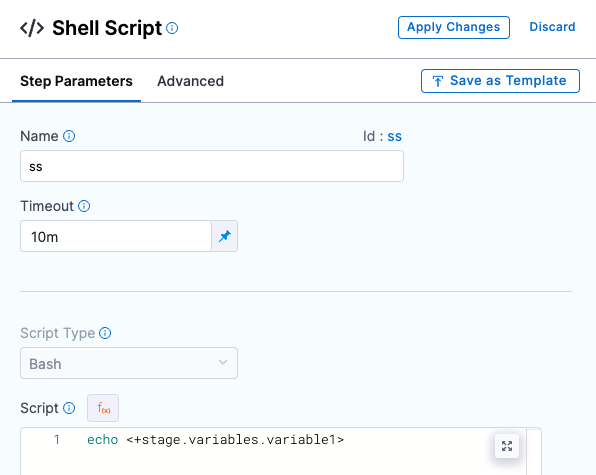Click the Save as Template button
The width and height of the screenshot is (596, 475).
tap(500, 81)
